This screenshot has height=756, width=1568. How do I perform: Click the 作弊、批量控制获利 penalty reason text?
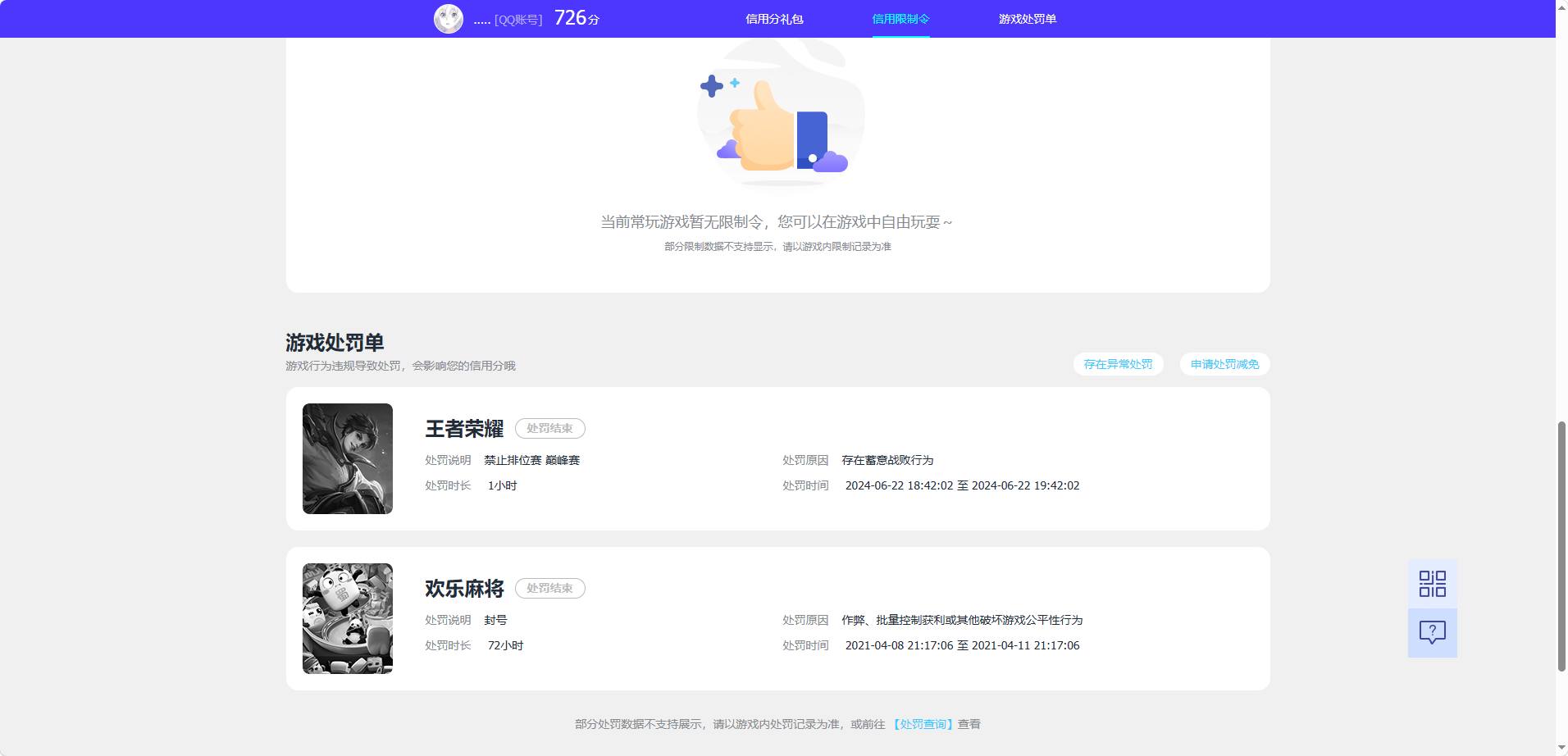[962, 620]
